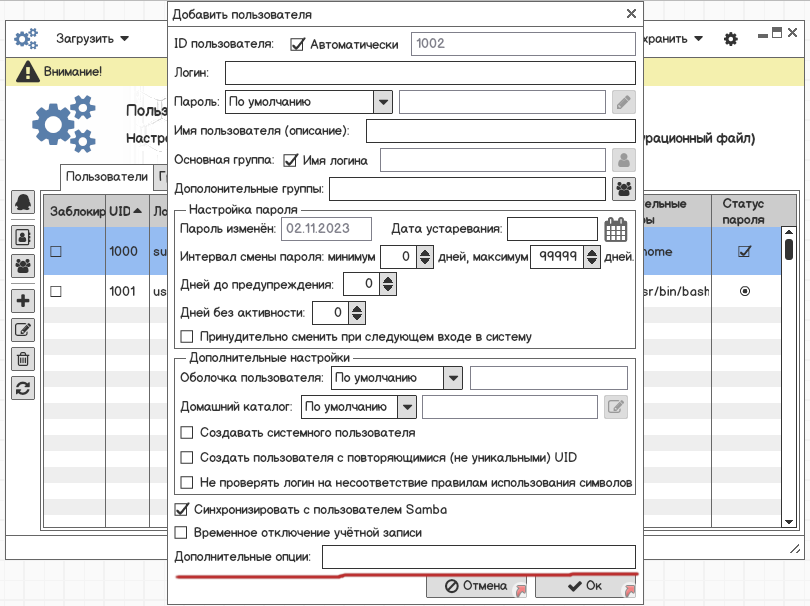Click the bell notification icon in sidebar
This screenshot has height=606, width=810.
click(x=23, y=202)
